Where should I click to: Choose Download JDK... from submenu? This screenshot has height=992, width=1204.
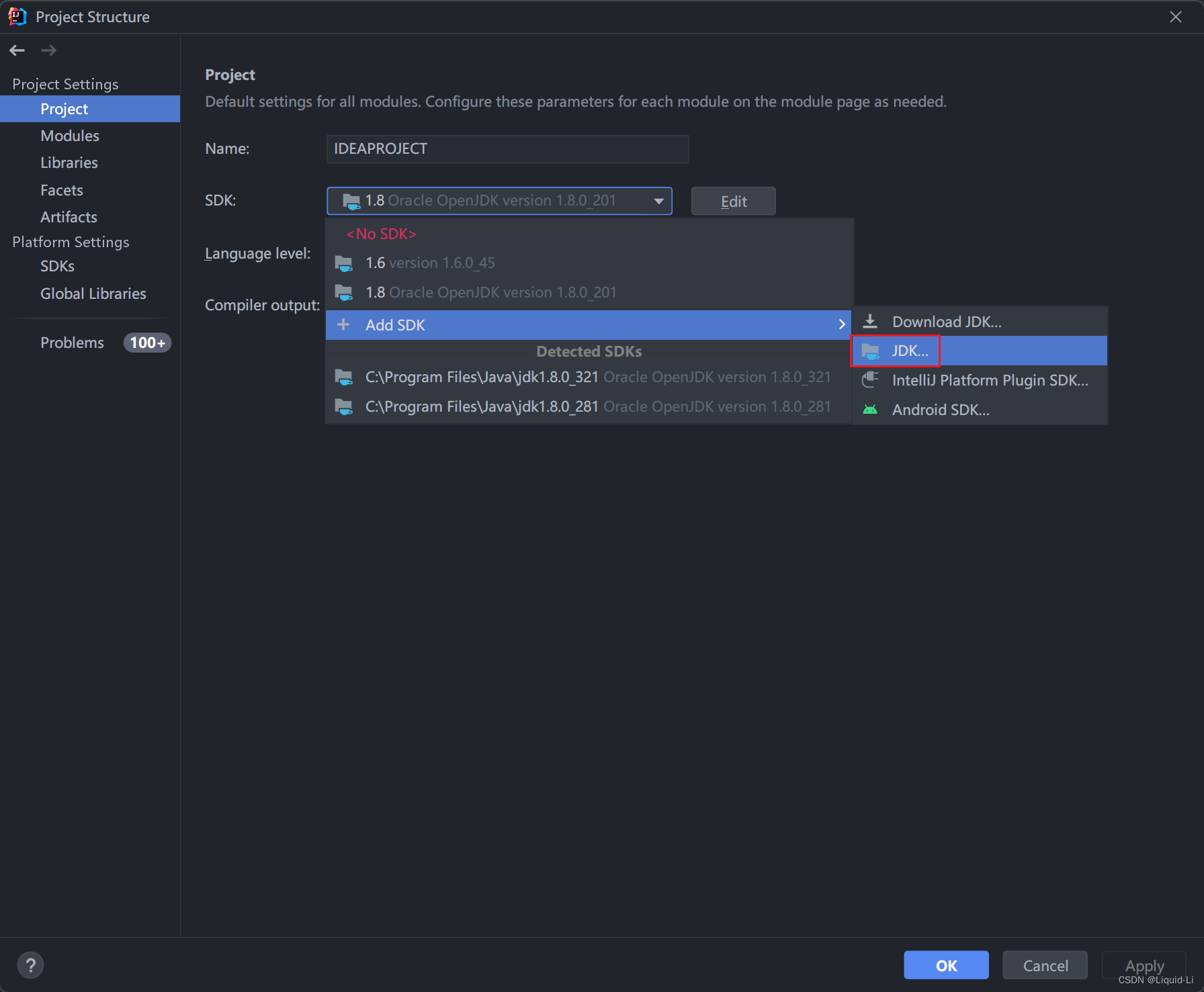click(x=980, y=322)
